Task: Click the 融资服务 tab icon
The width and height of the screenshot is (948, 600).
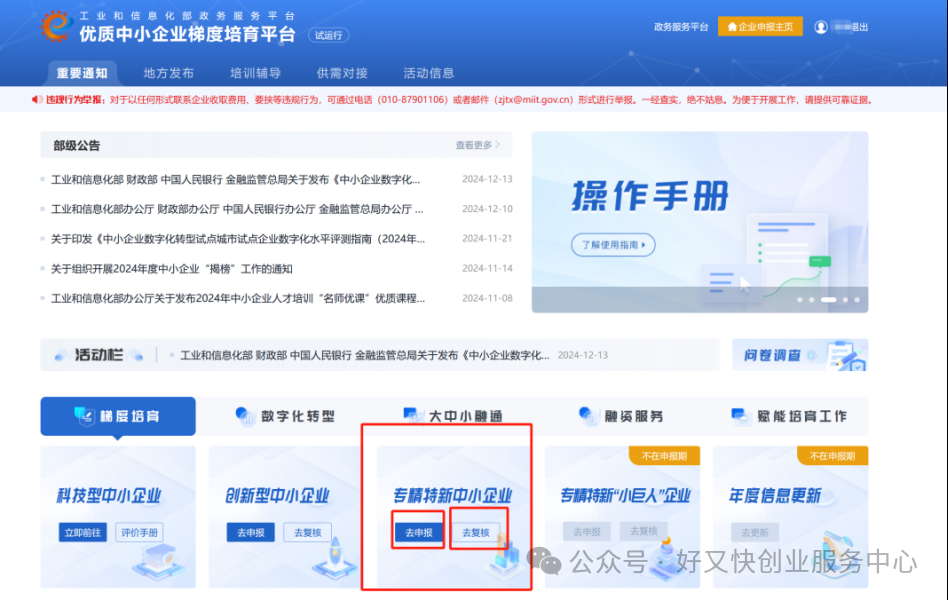Action: tap(588, 416)
